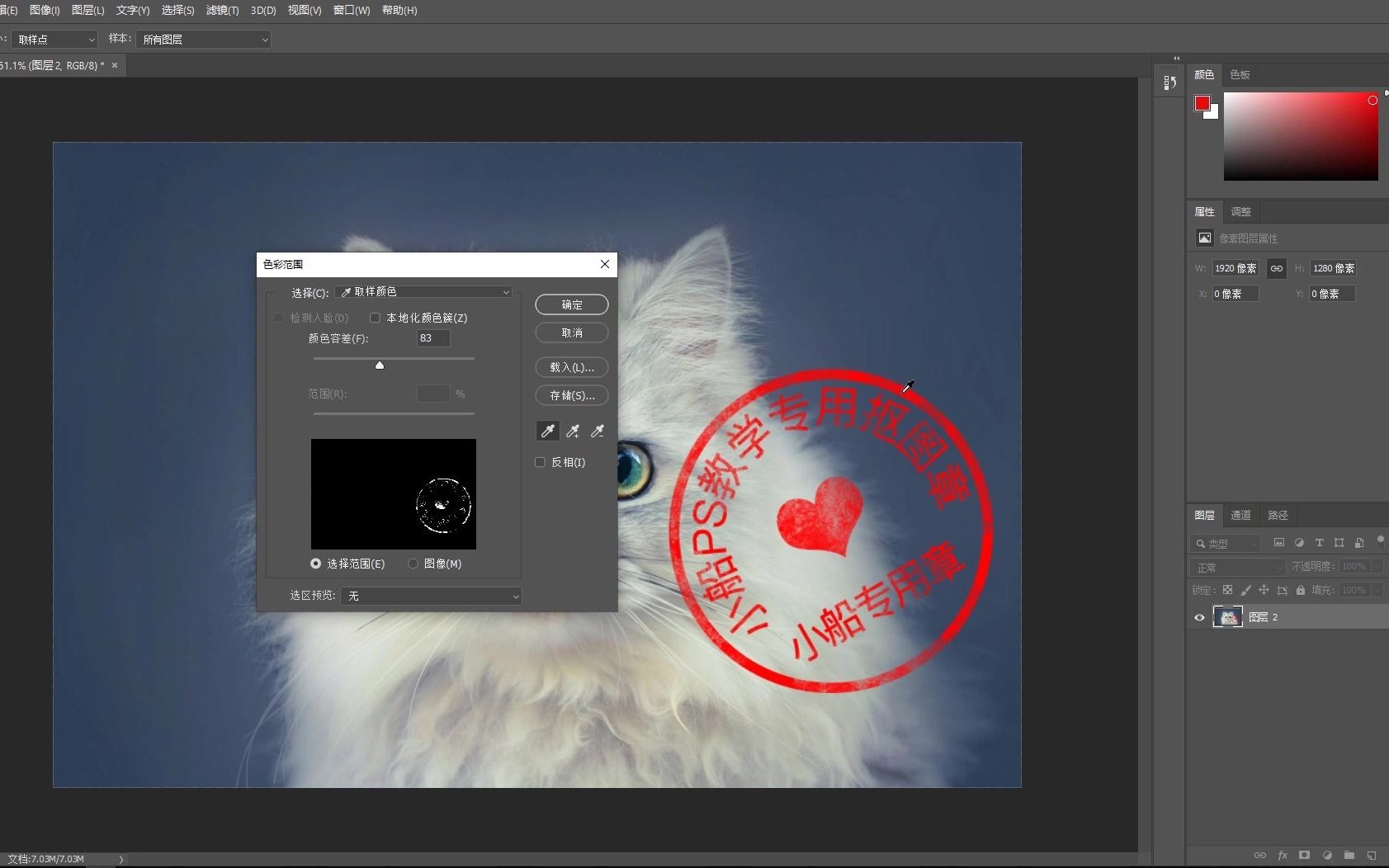
Task: Click the 颜色容差 slider handle
Action: (380, 365)
